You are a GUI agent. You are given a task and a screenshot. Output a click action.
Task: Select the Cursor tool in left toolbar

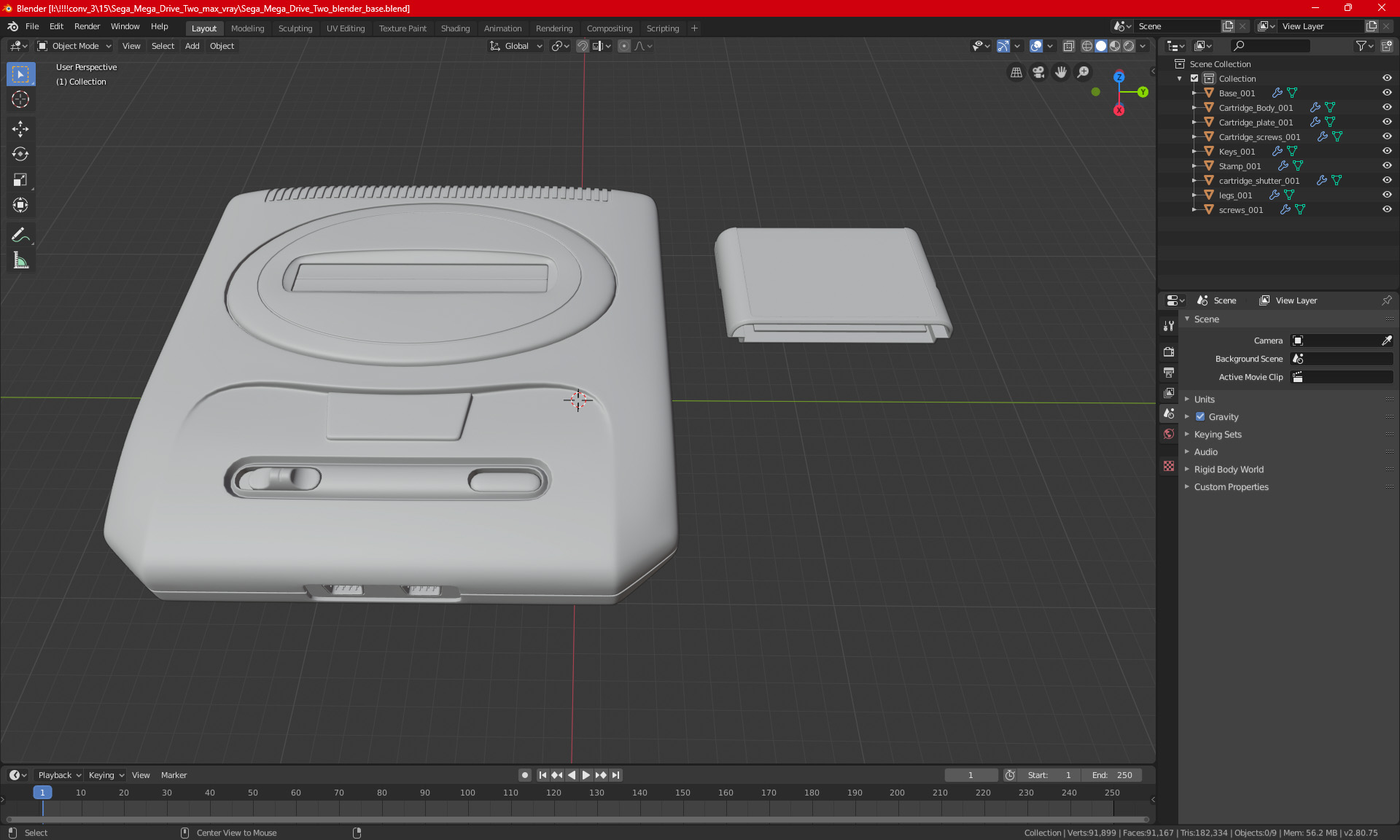point(20,100)
